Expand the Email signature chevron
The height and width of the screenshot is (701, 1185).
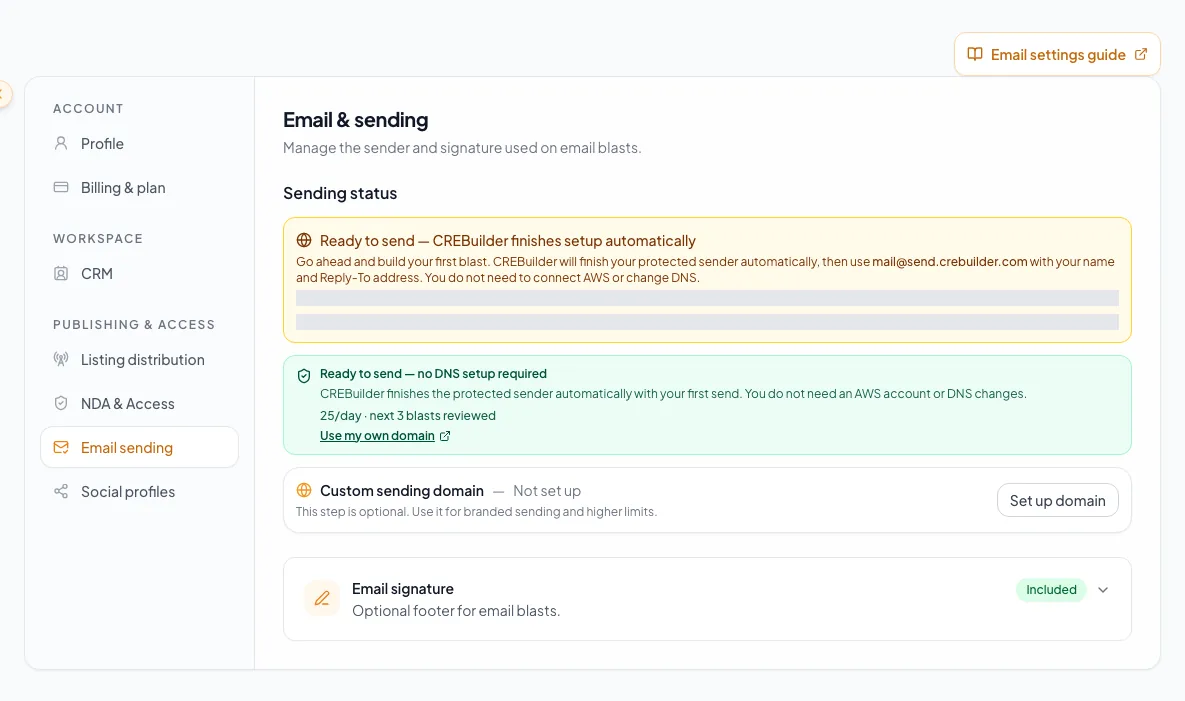pos(1103,590)
